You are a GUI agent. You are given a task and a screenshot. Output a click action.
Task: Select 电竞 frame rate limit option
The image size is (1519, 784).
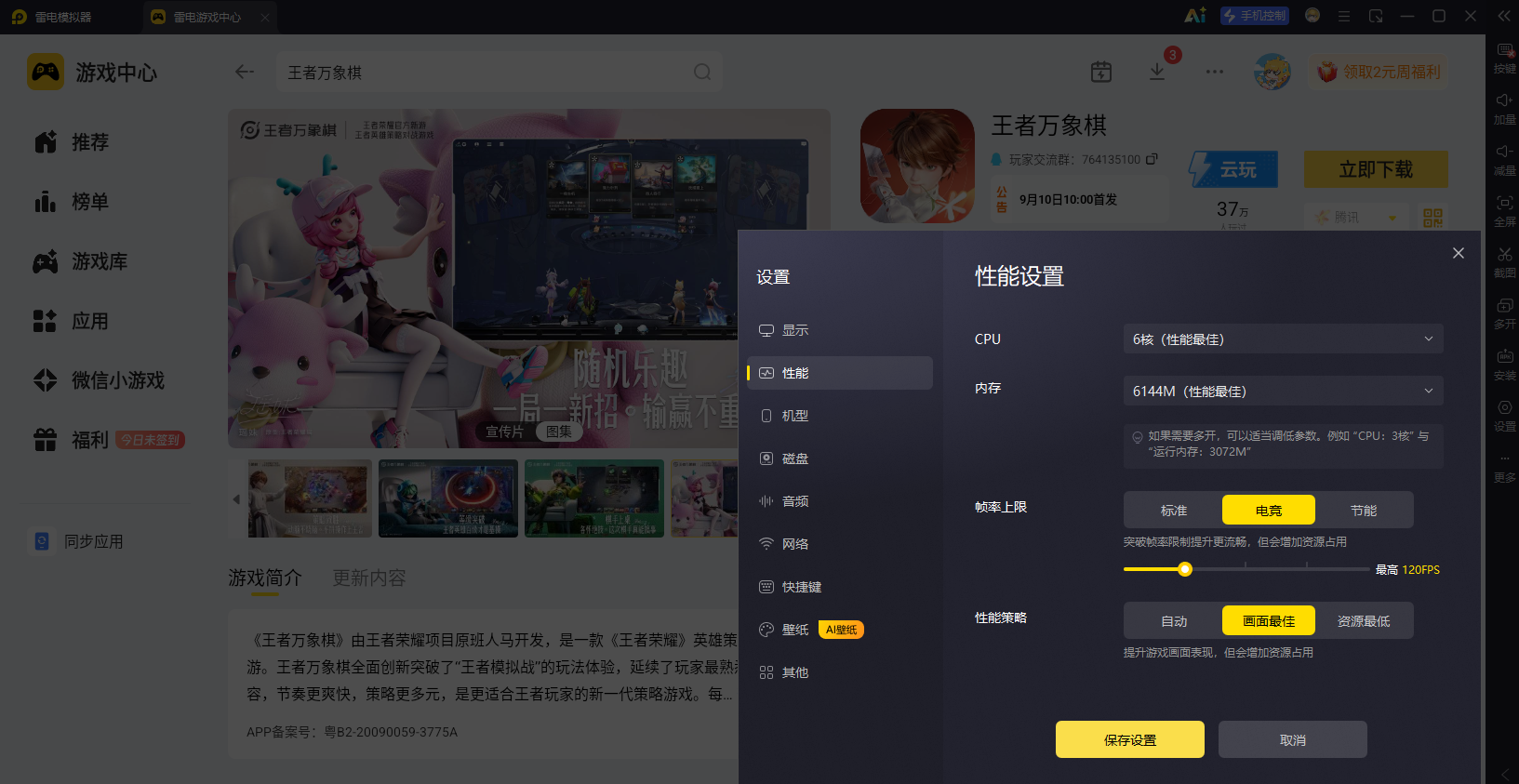[1269, 511]
